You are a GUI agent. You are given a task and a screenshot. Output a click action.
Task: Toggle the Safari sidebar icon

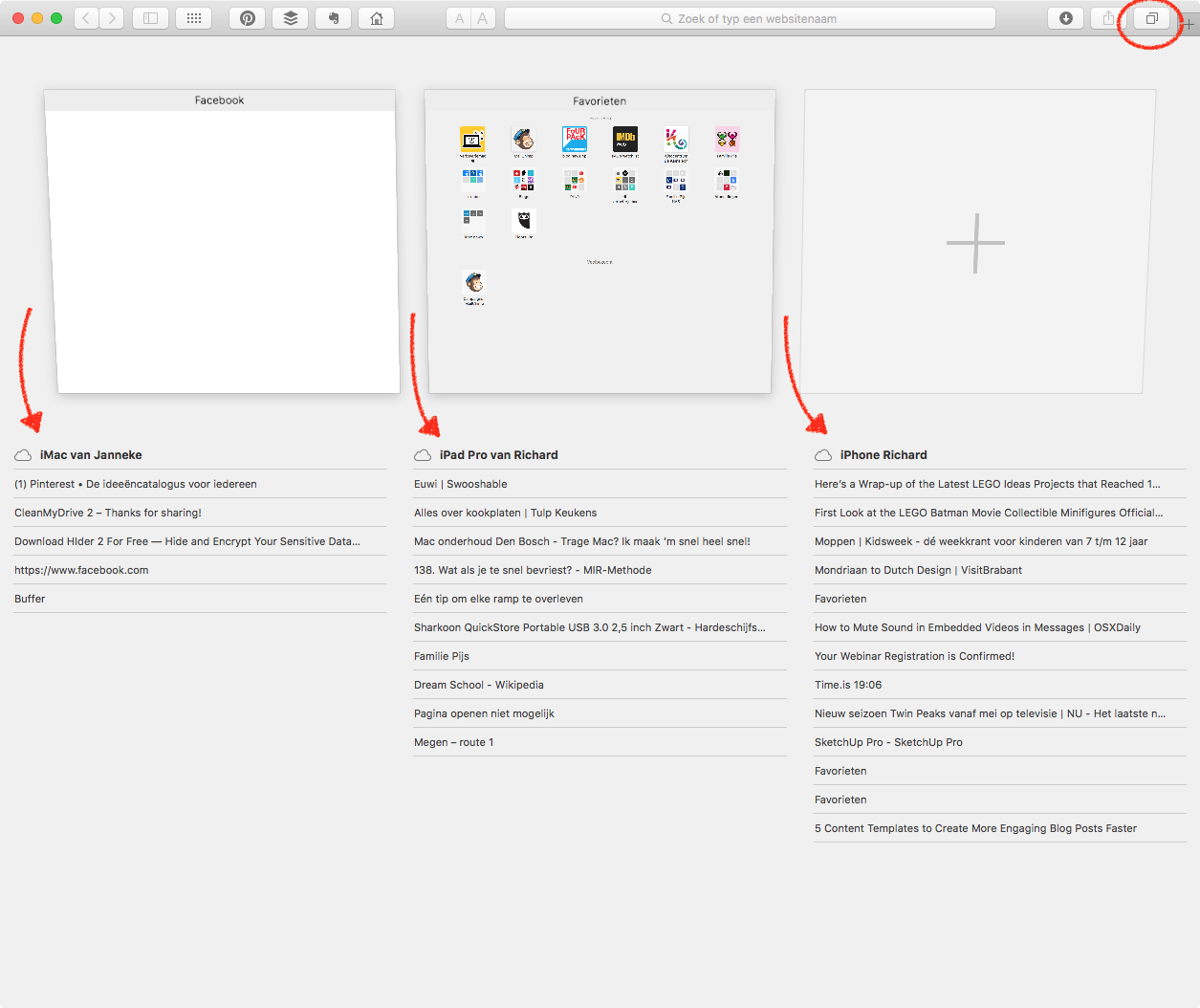click(x=150, y=17)
